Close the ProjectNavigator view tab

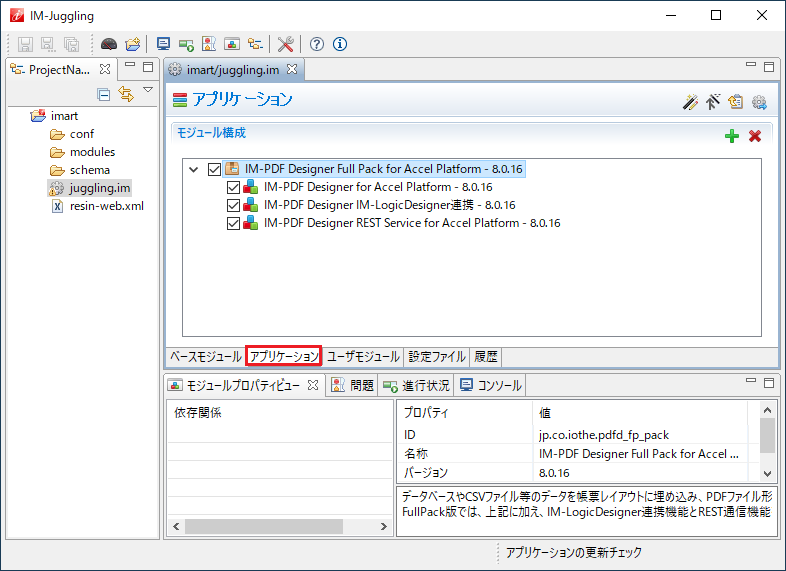click(105, 69)
